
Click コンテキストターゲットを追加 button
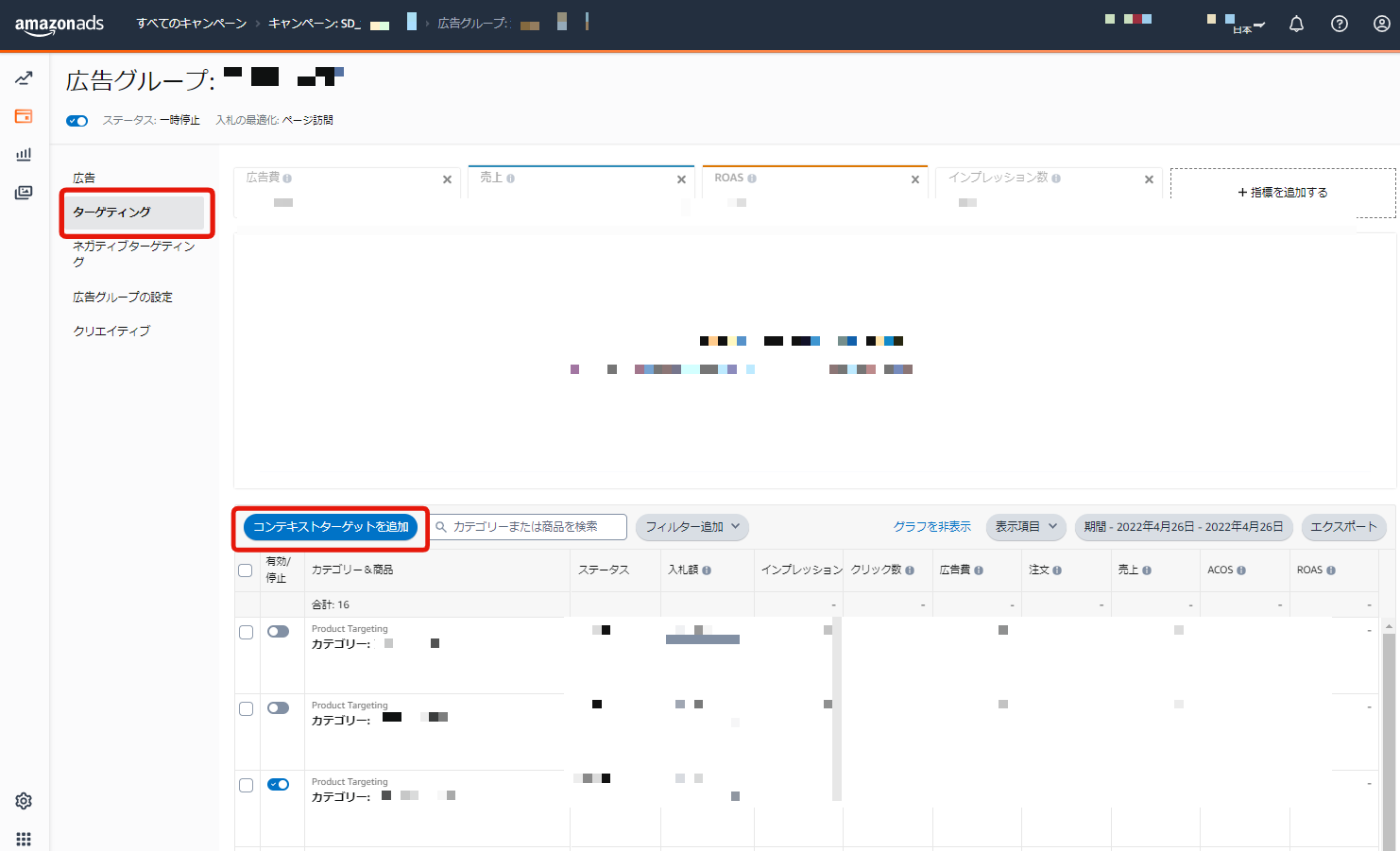pos(331,527)
